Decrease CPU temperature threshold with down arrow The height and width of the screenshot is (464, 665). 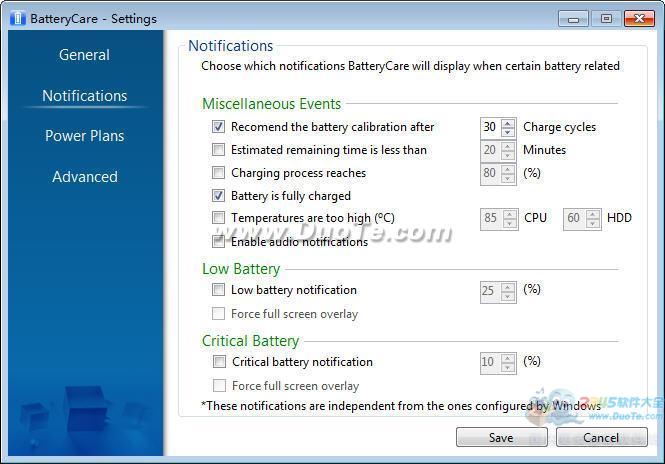[x=509, y=224]
